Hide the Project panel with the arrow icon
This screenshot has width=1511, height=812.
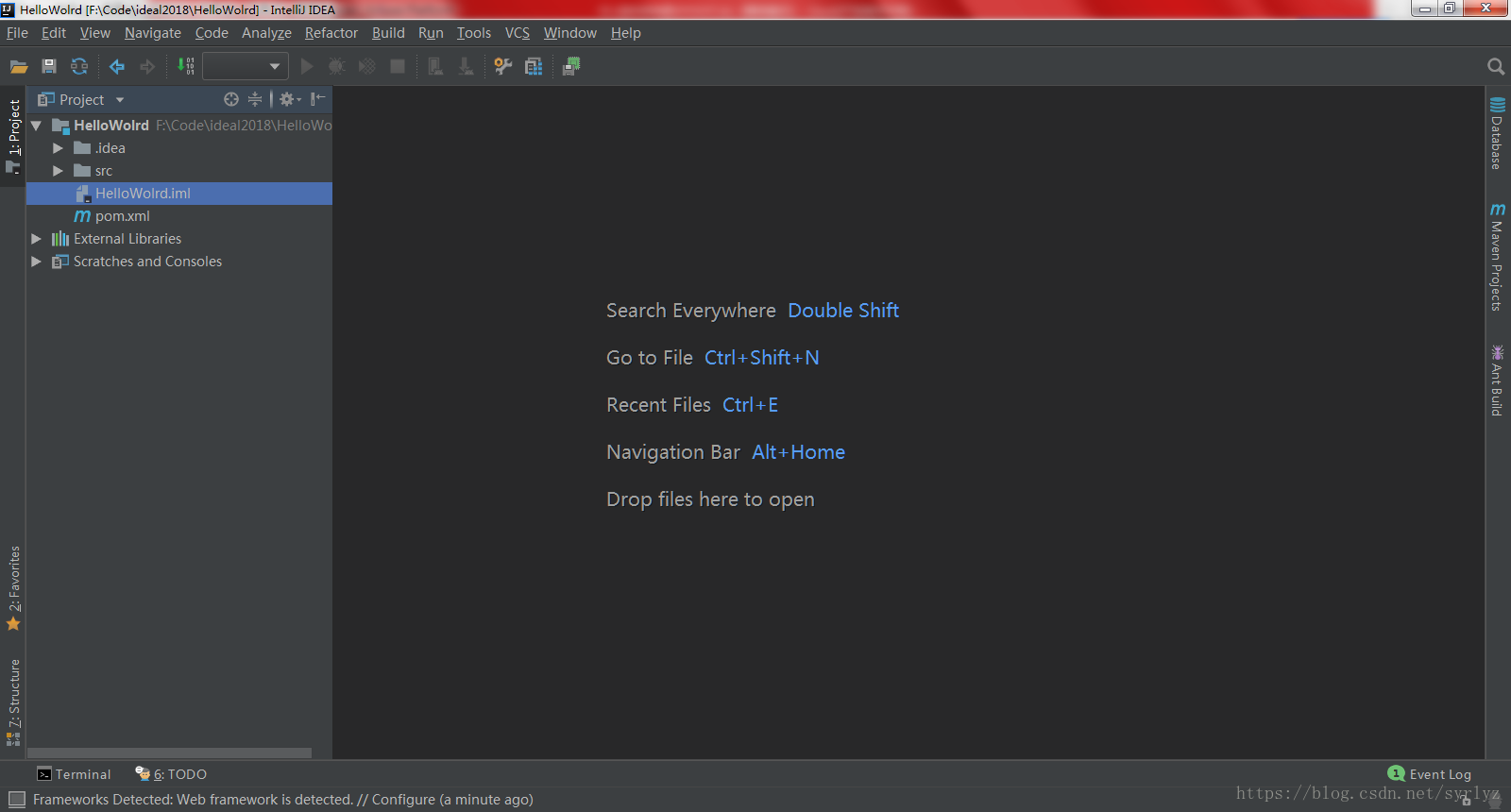pos(318,99)
